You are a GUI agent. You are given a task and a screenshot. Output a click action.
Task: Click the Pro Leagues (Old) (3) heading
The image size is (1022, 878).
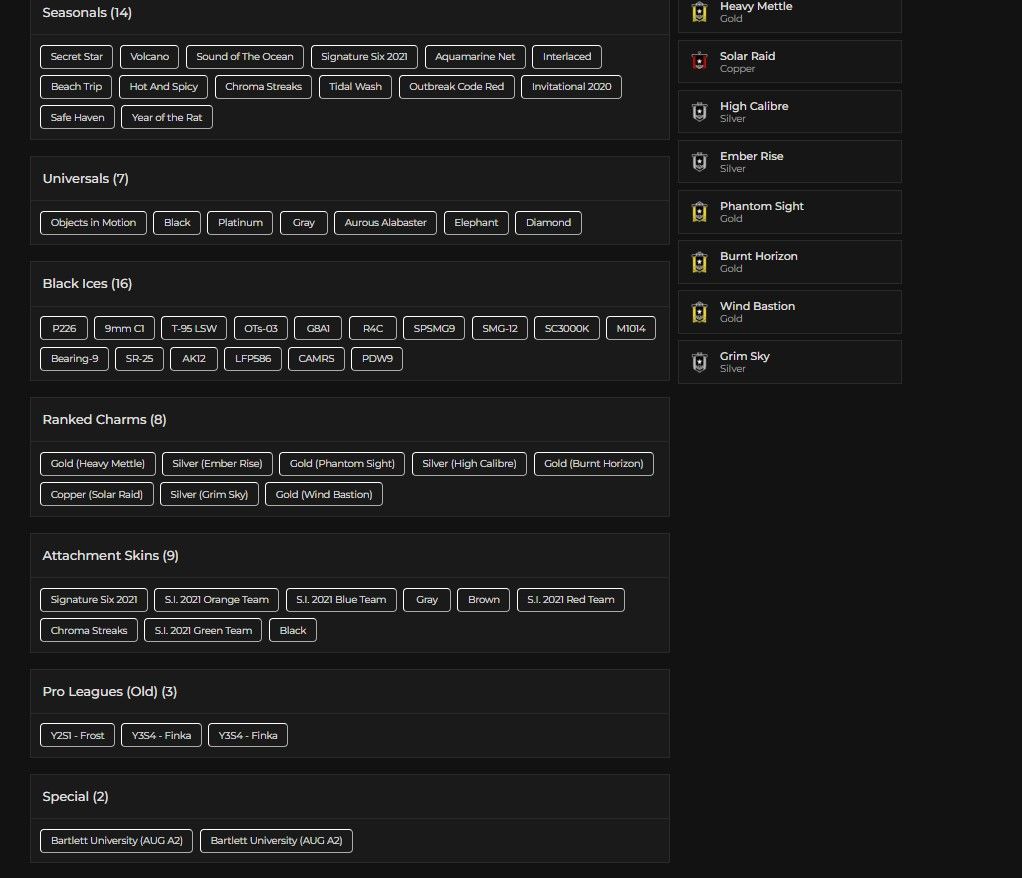pyautogui.click(x=110, y=692)
